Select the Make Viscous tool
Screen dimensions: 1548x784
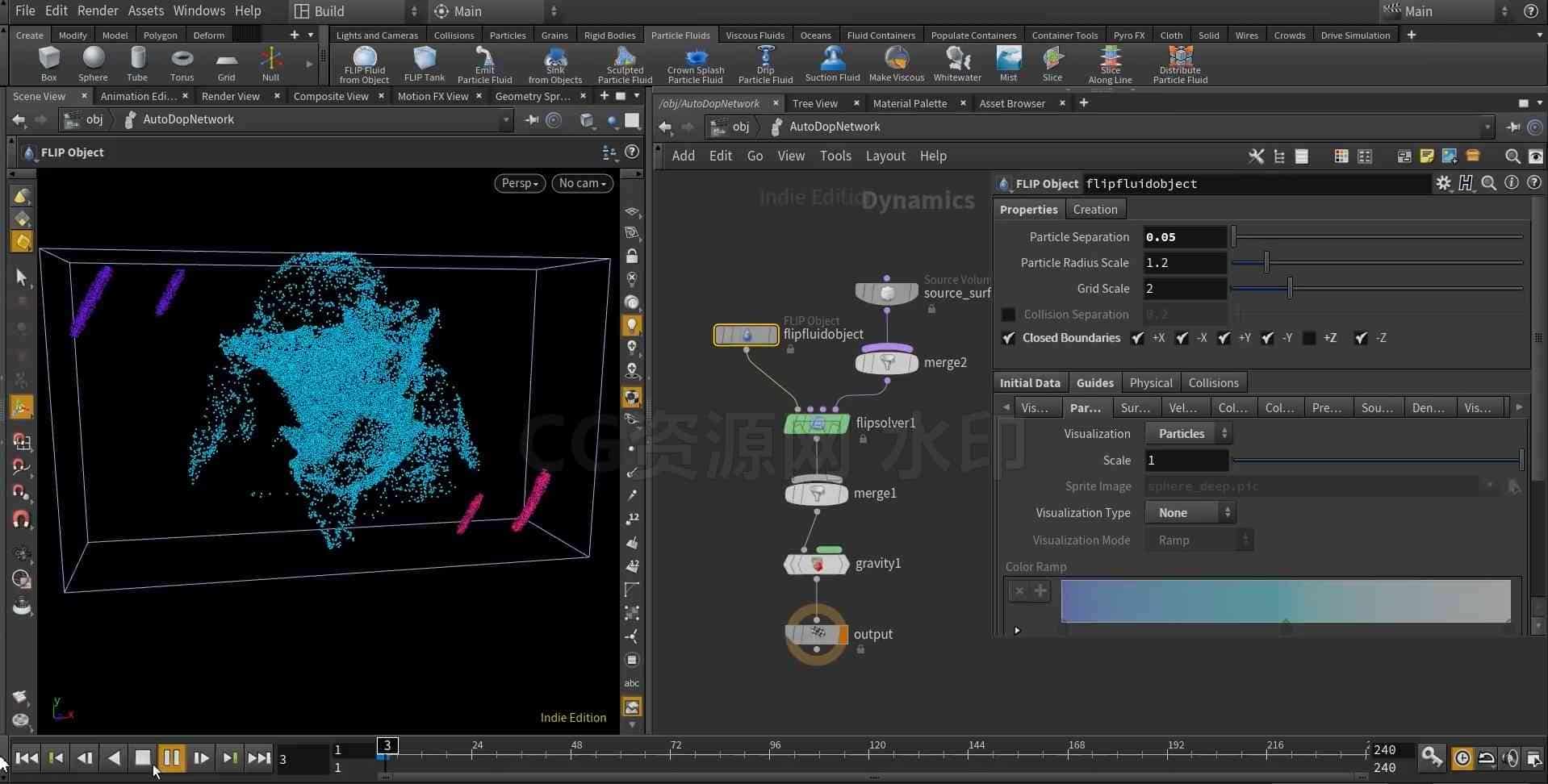tap(896, 64)
